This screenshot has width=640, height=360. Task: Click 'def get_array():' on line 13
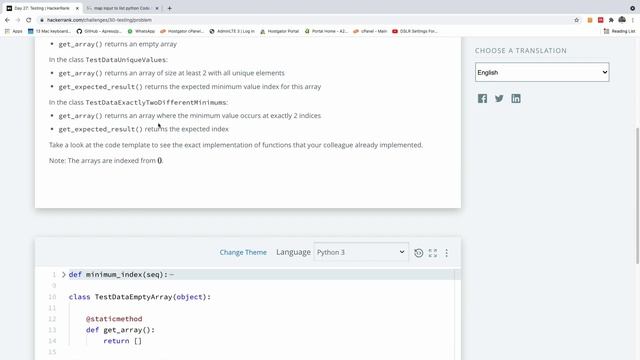point(120,330)
